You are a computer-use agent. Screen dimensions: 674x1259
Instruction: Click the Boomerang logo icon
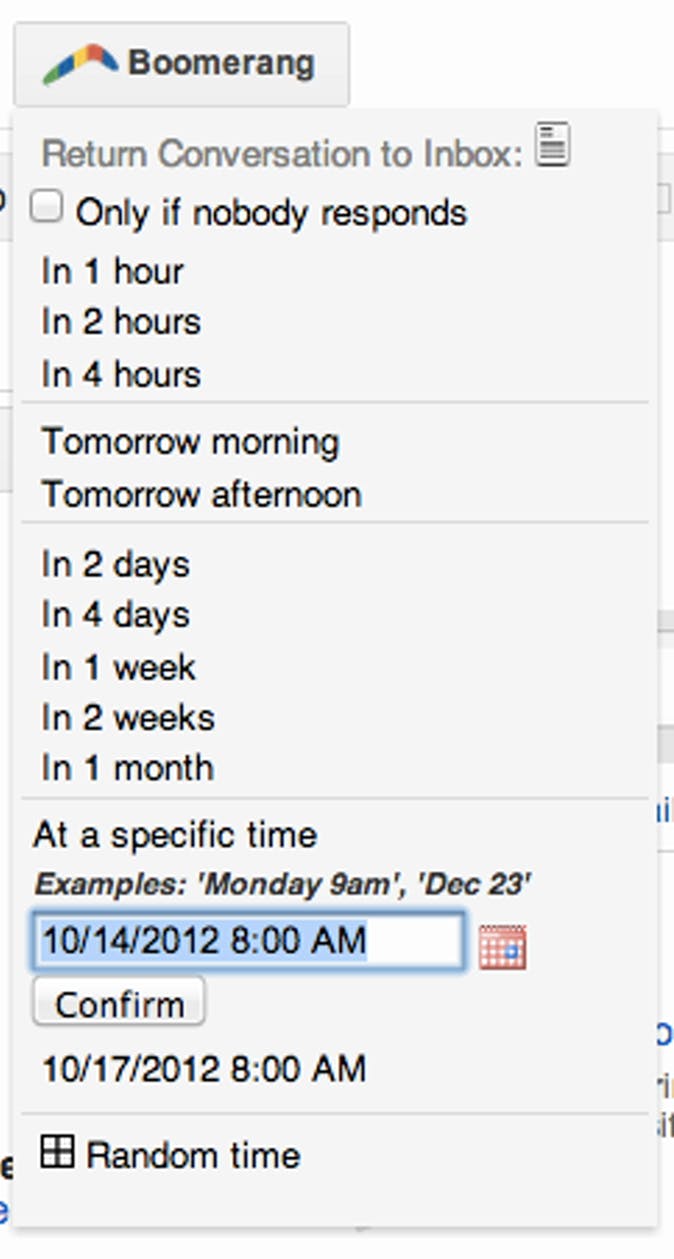pyautogui.click(x=80, y=64)
